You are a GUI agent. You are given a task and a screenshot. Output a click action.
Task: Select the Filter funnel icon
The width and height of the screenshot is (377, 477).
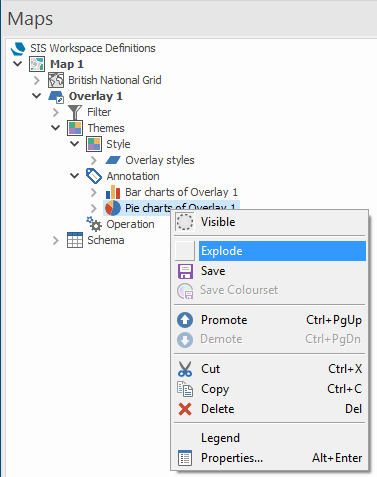coord(75,112)
